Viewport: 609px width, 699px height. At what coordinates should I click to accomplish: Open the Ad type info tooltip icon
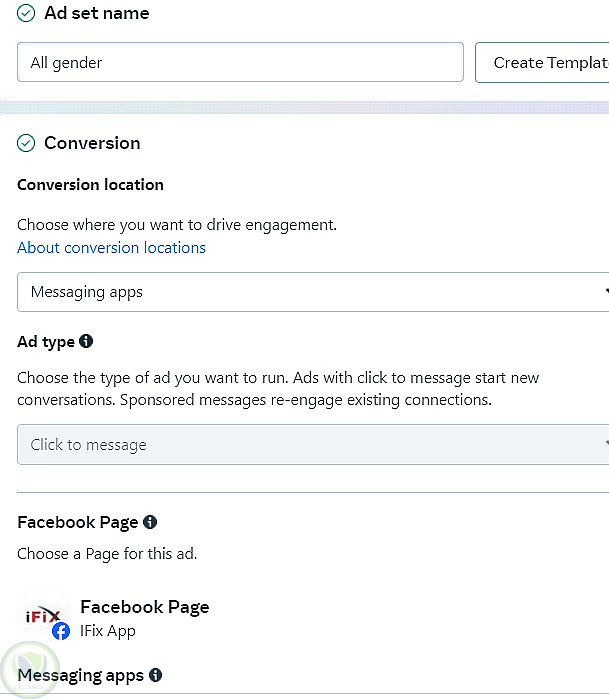pyautogui.click(x=86, y=341)
